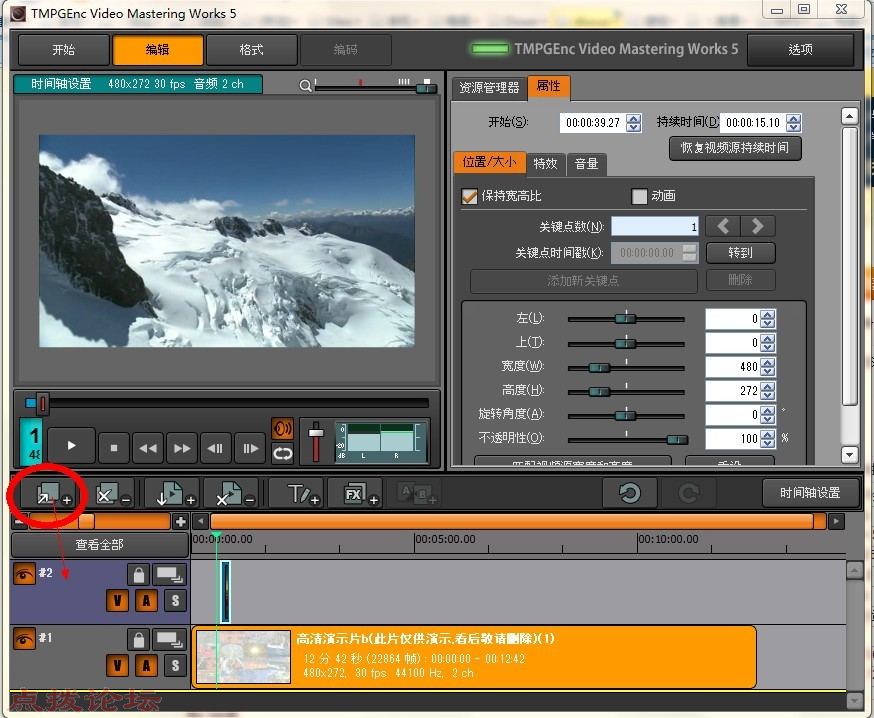Enable the 动画 checkbox

click(640, 196)
